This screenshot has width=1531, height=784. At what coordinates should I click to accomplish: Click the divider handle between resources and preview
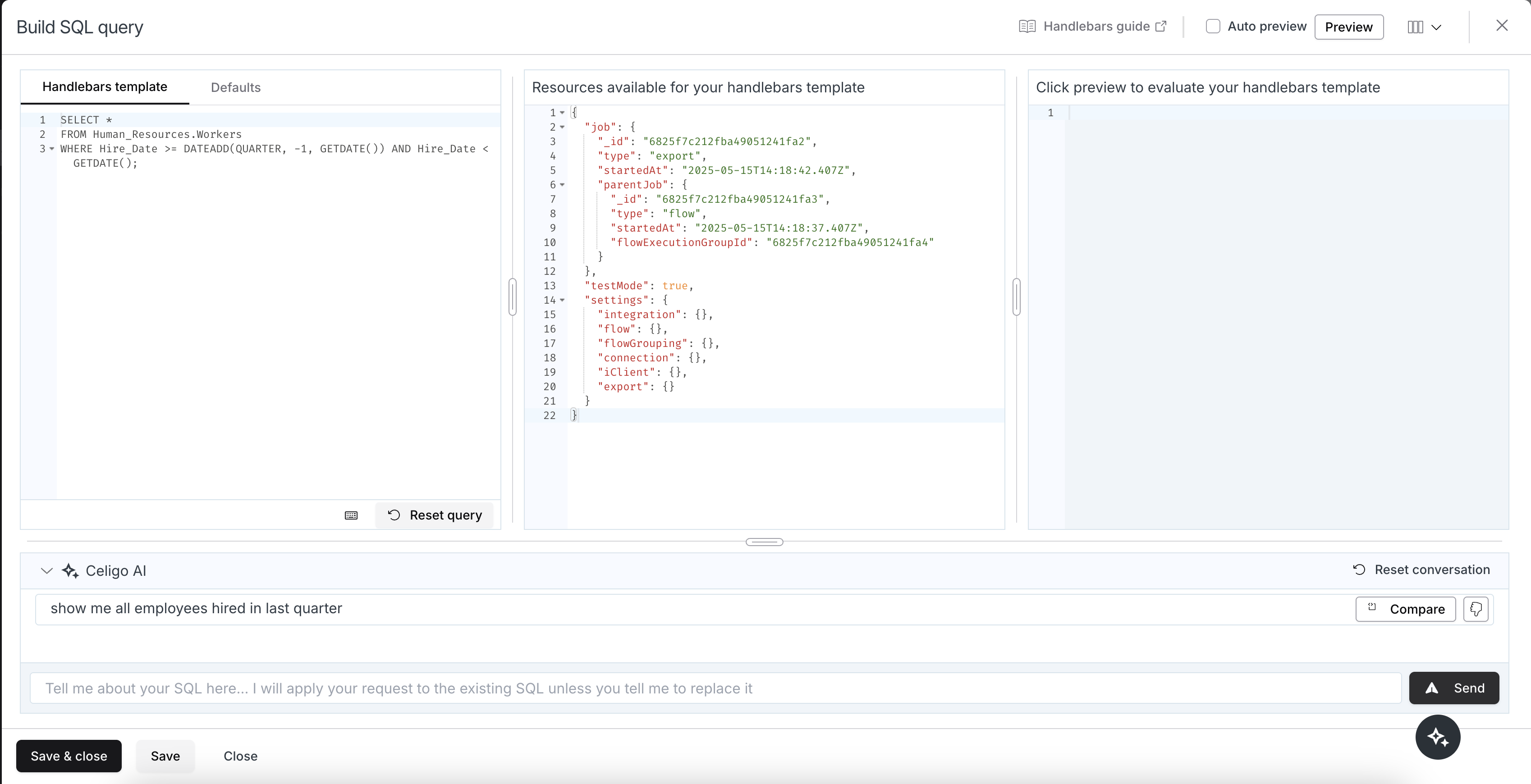1016,296
